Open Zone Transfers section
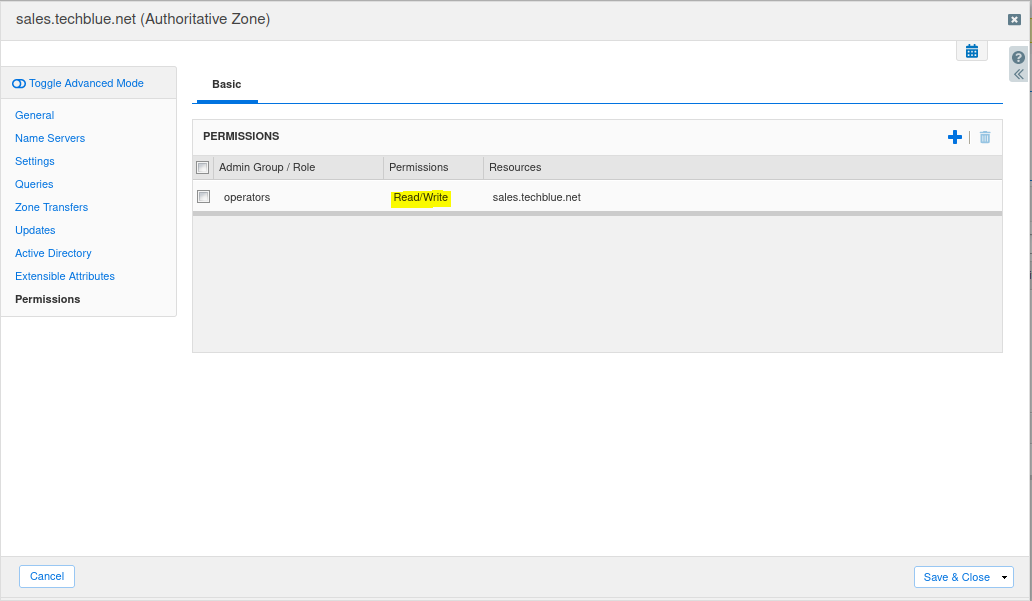The height and width of the screenshot is (601, 1032). (51, 207)
